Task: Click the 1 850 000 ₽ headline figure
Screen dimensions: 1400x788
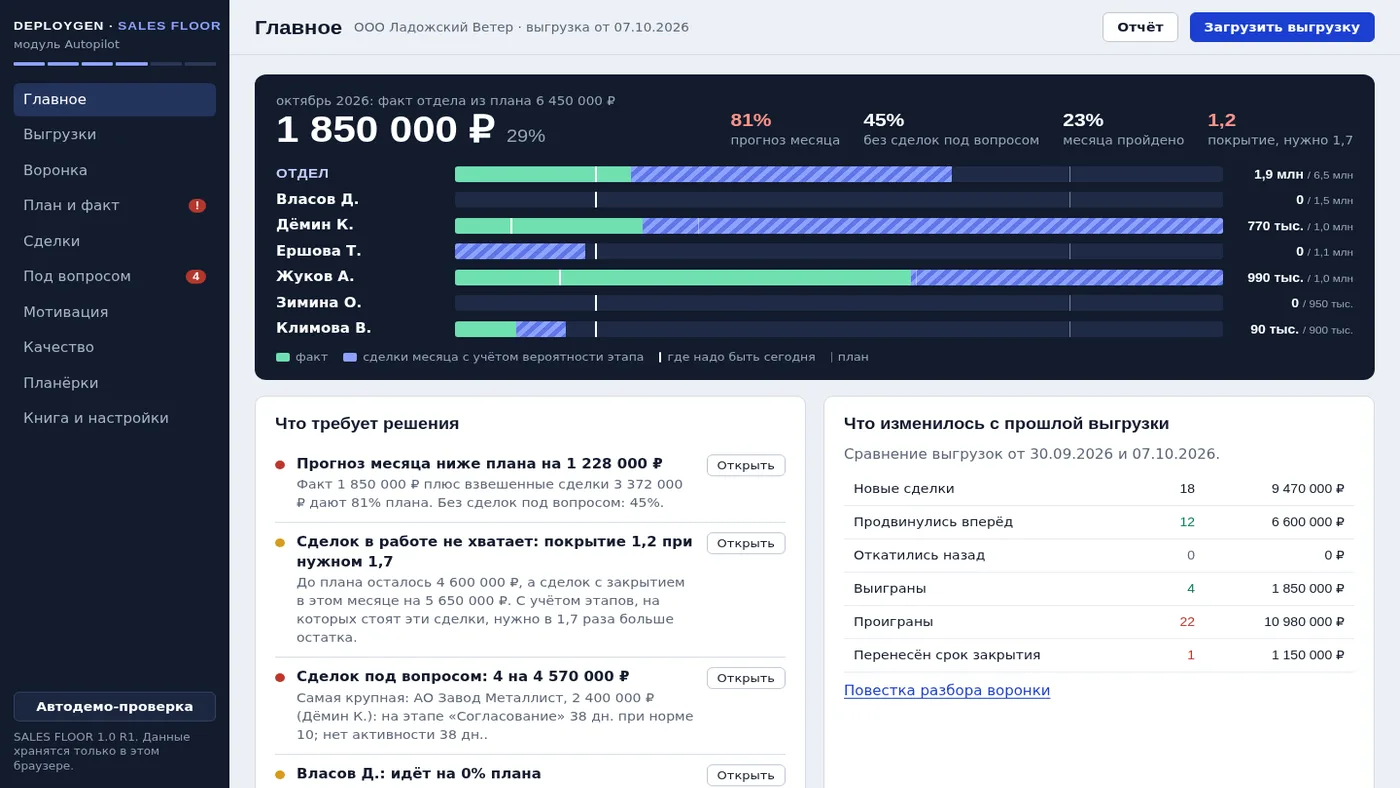Action: (x=385, y=130)
